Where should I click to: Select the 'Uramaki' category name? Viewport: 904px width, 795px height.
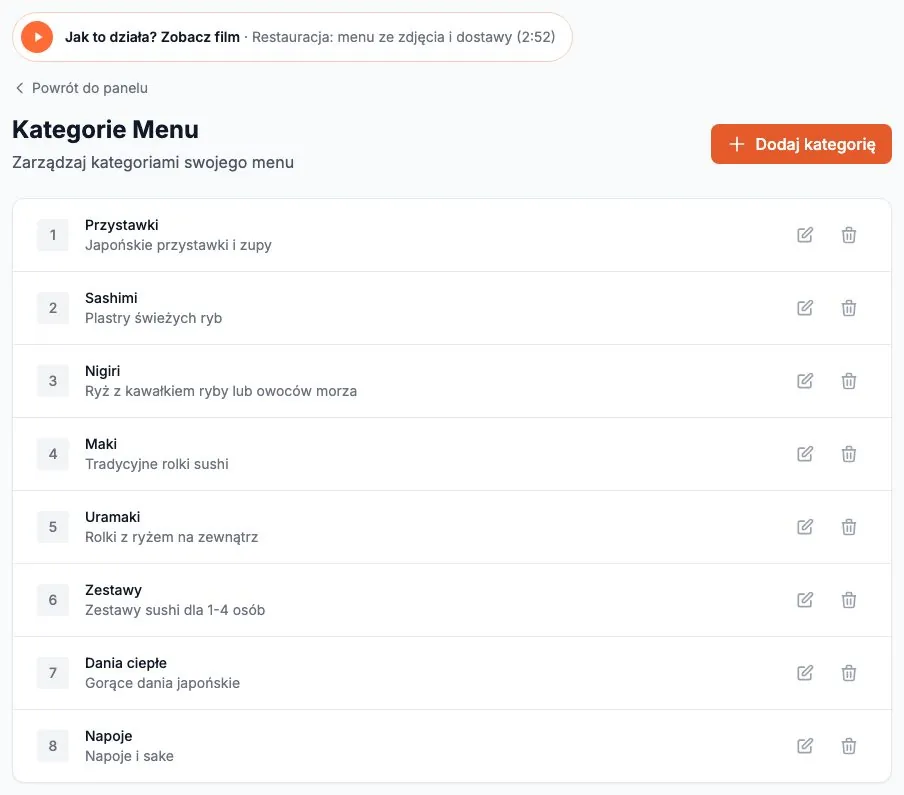[112, 517]
